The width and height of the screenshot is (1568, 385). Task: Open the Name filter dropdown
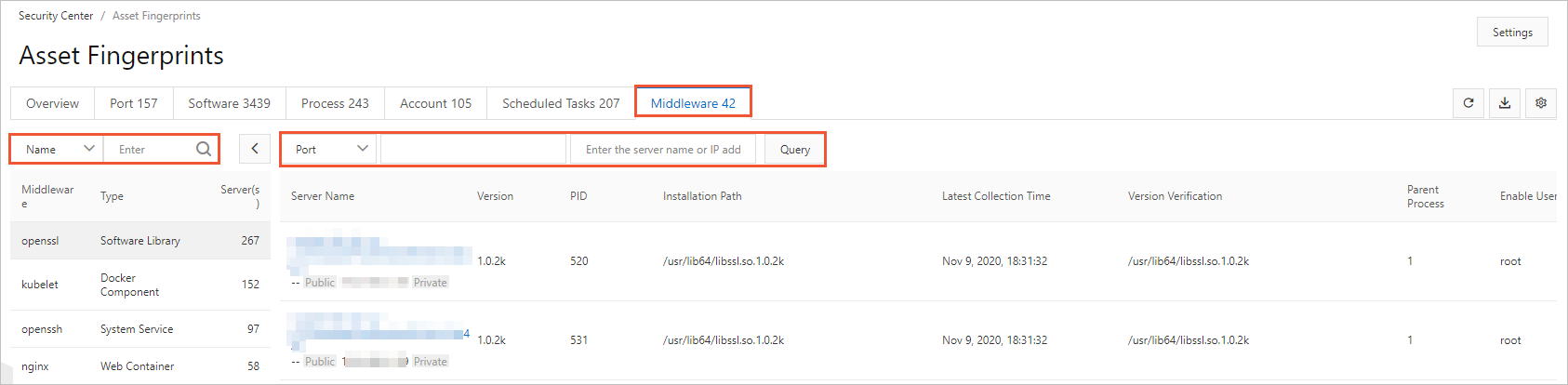(57, 149)
